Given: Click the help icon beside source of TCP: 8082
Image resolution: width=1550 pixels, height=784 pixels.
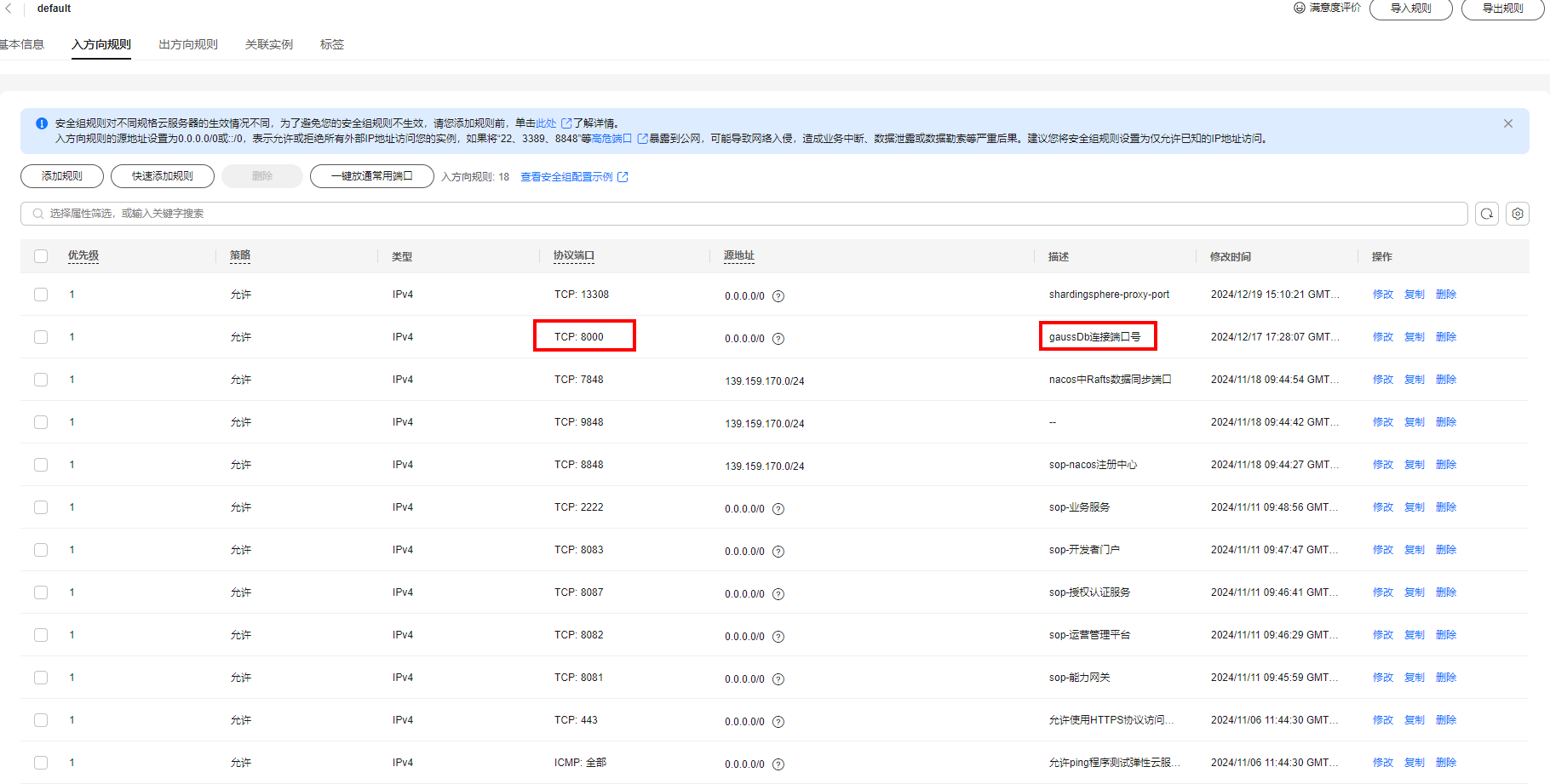Looking at the screenshot, I should pos(778,637).
